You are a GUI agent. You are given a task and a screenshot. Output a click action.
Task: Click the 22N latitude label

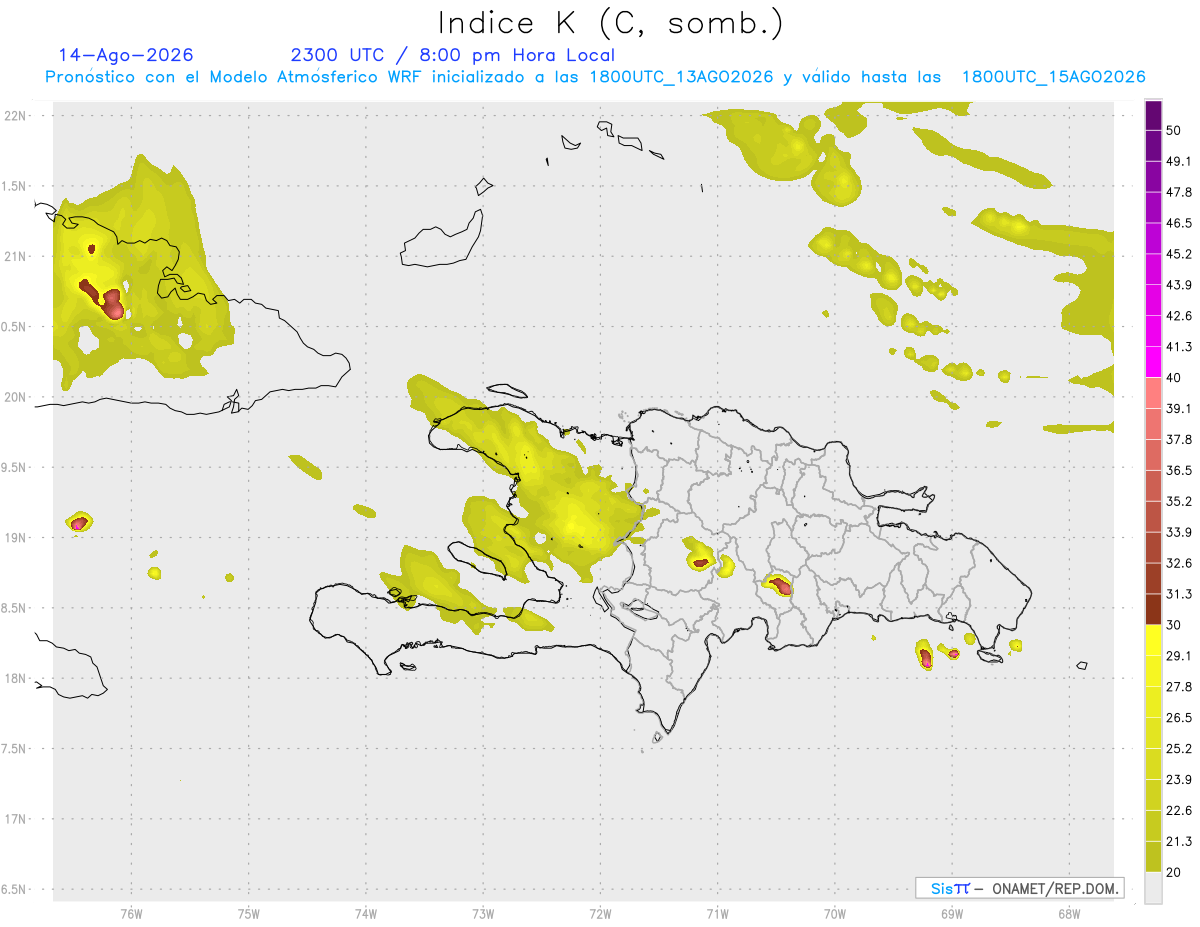(x=16, y=115)
